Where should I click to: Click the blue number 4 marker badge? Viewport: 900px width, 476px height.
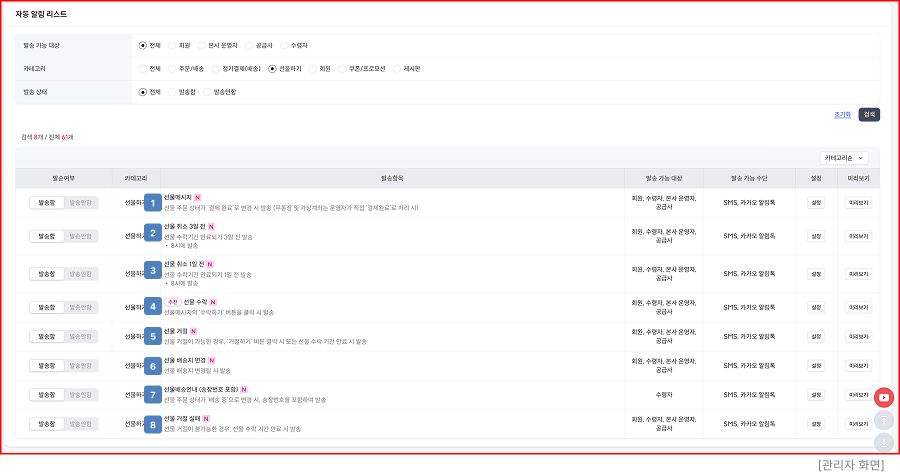click(153, 306)
